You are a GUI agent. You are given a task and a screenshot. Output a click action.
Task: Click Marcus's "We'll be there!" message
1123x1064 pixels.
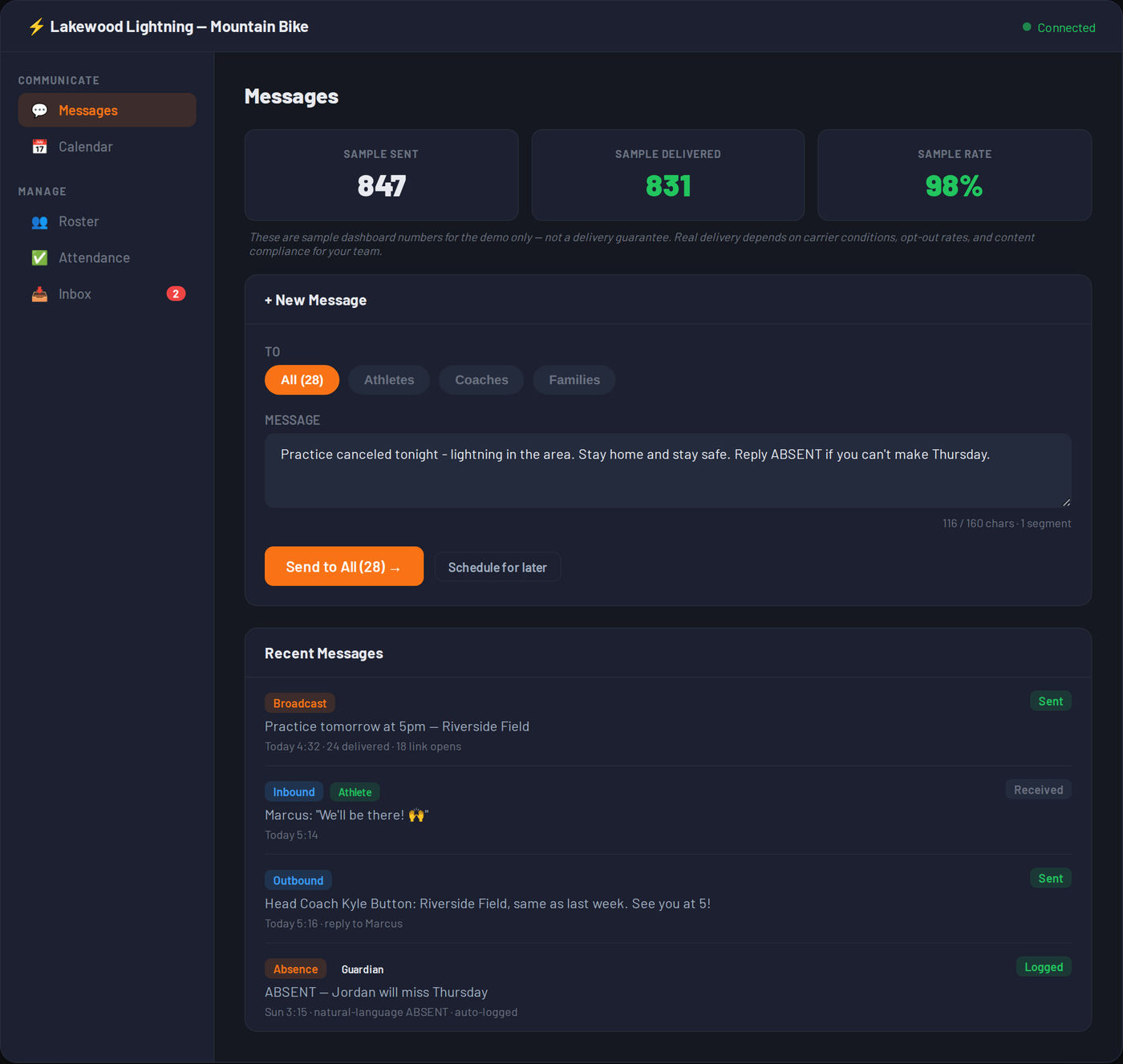pyautogui.click(x=347, y=815)
